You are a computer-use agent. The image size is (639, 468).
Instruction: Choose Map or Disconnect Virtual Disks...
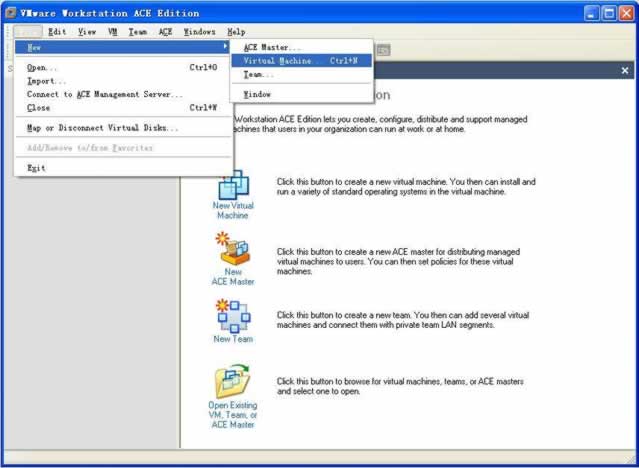coord(122,128)
